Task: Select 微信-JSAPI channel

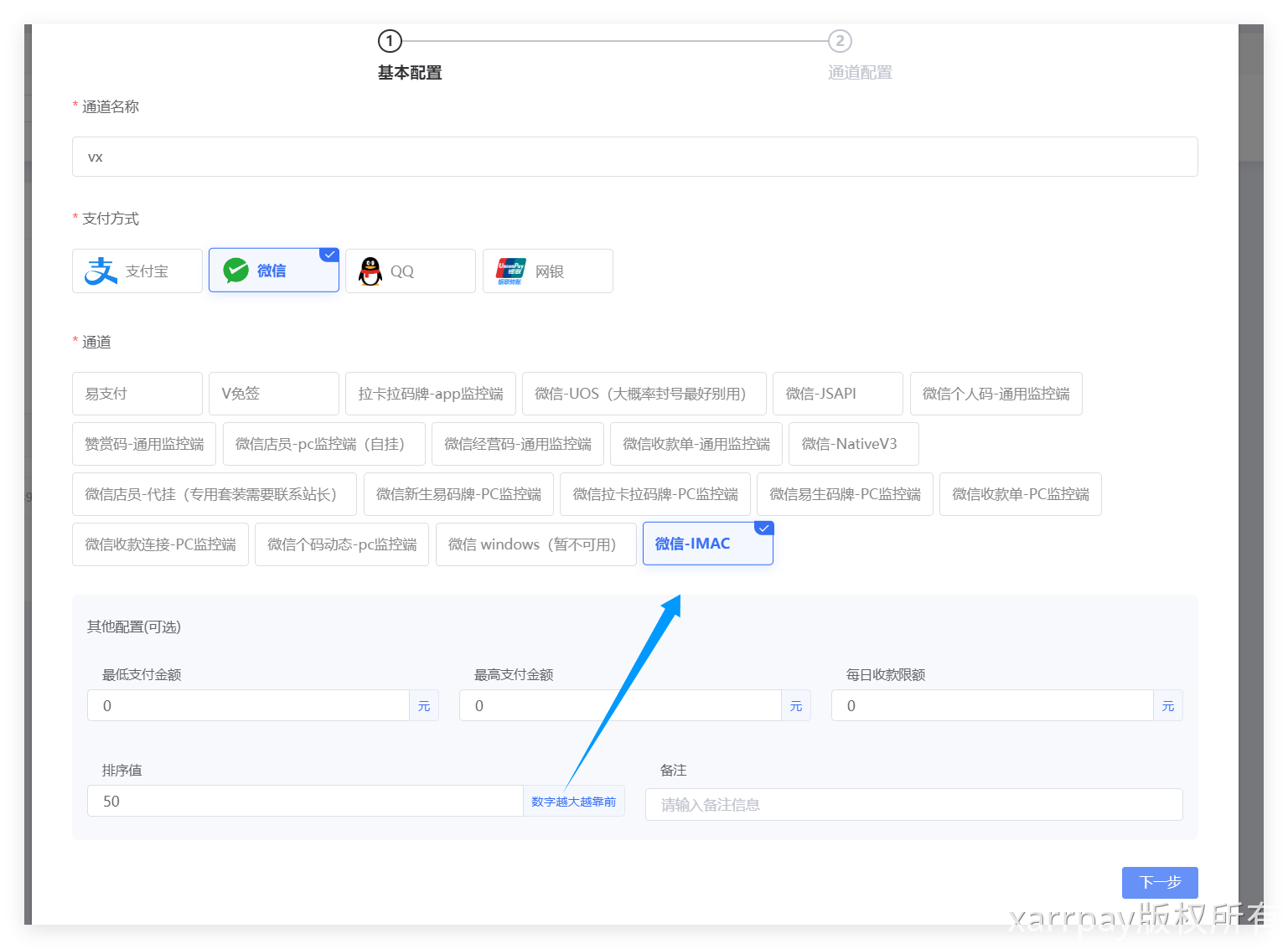Action: pyautogui.click(x=837, y=394)
